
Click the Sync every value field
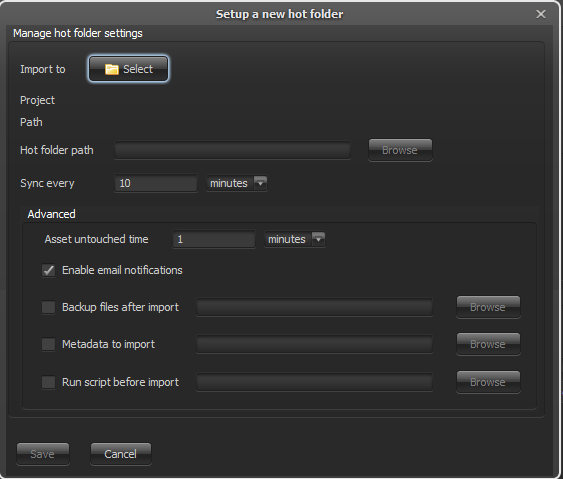(x=156, y=183)
